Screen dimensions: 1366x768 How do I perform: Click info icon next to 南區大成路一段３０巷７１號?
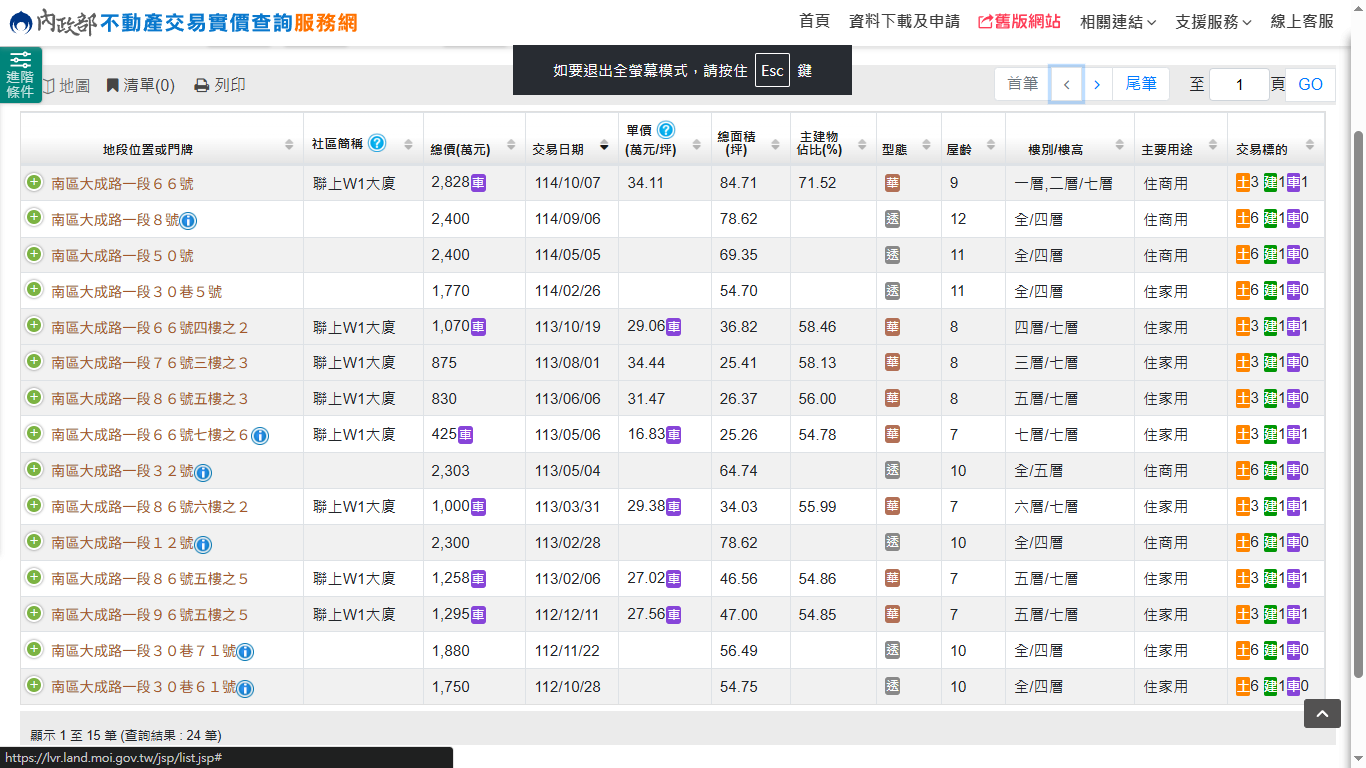[245, 653]
